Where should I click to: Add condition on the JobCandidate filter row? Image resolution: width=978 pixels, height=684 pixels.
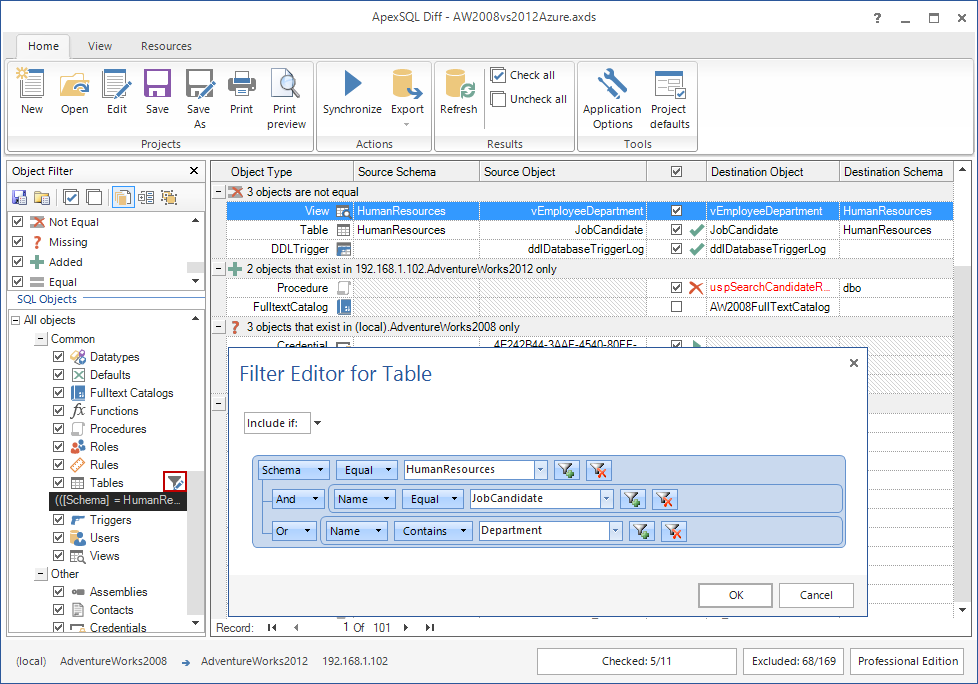(632, 499)
